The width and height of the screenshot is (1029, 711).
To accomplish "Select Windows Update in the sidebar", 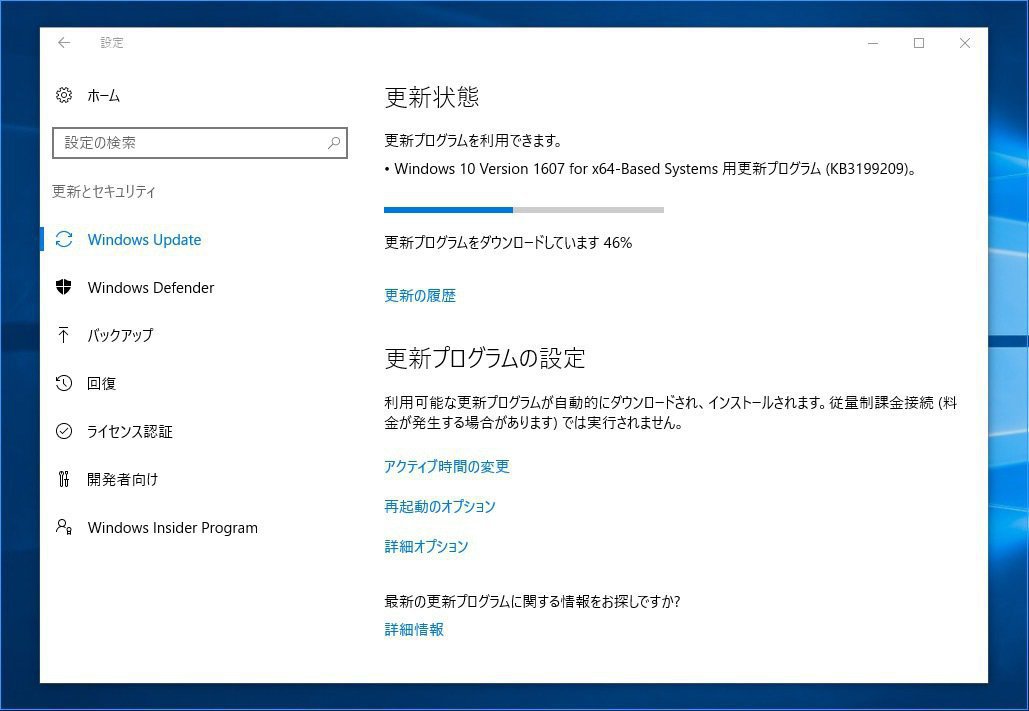I will pyautogui.click(x=144, y=240).
